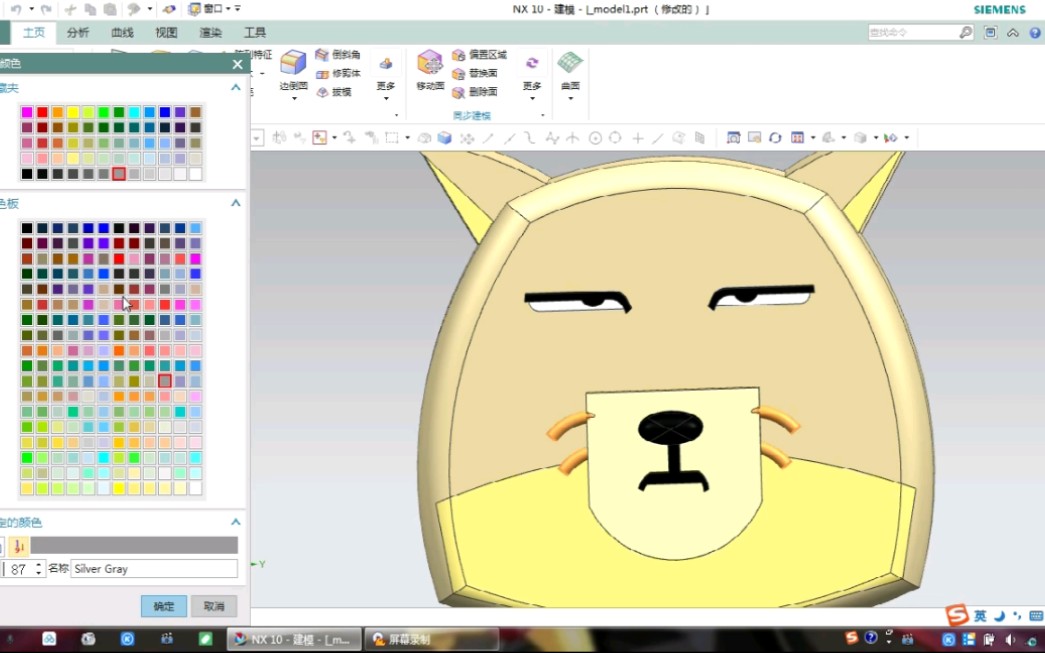This screenshot has width=1045, height=653.
Task: Pick the highlighted gray swatch in palette
Action: pyautogui.click(x=165, y=381)
